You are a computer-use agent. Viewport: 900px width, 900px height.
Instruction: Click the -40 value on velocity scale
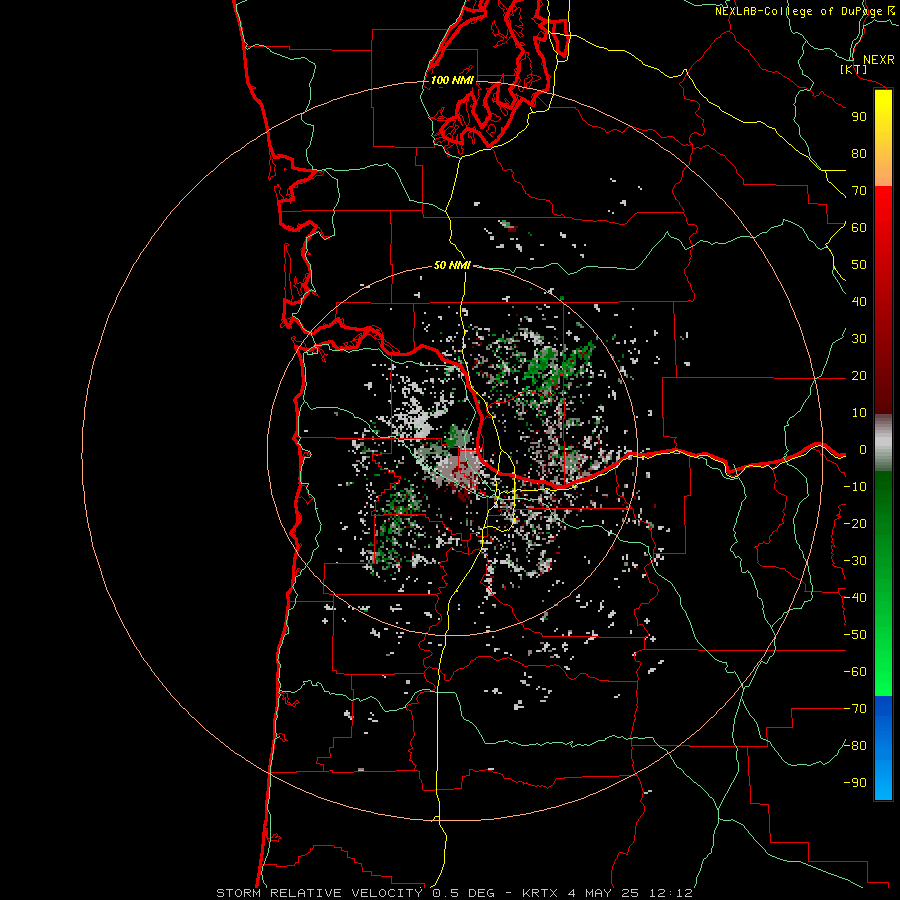pyautogui.click(x=855, y=598)
